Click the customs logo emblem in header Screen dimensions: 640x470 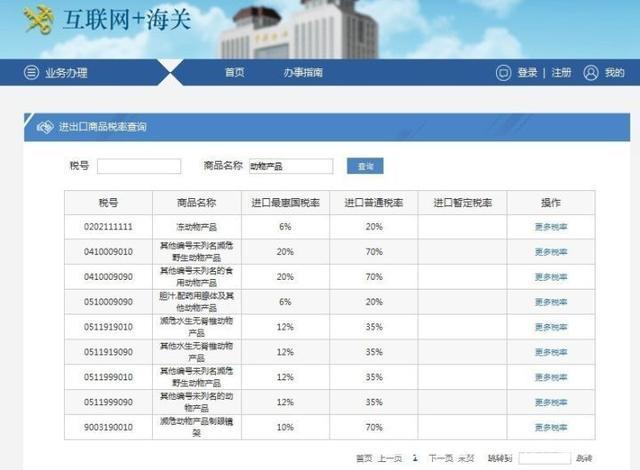tap(39, 19)
